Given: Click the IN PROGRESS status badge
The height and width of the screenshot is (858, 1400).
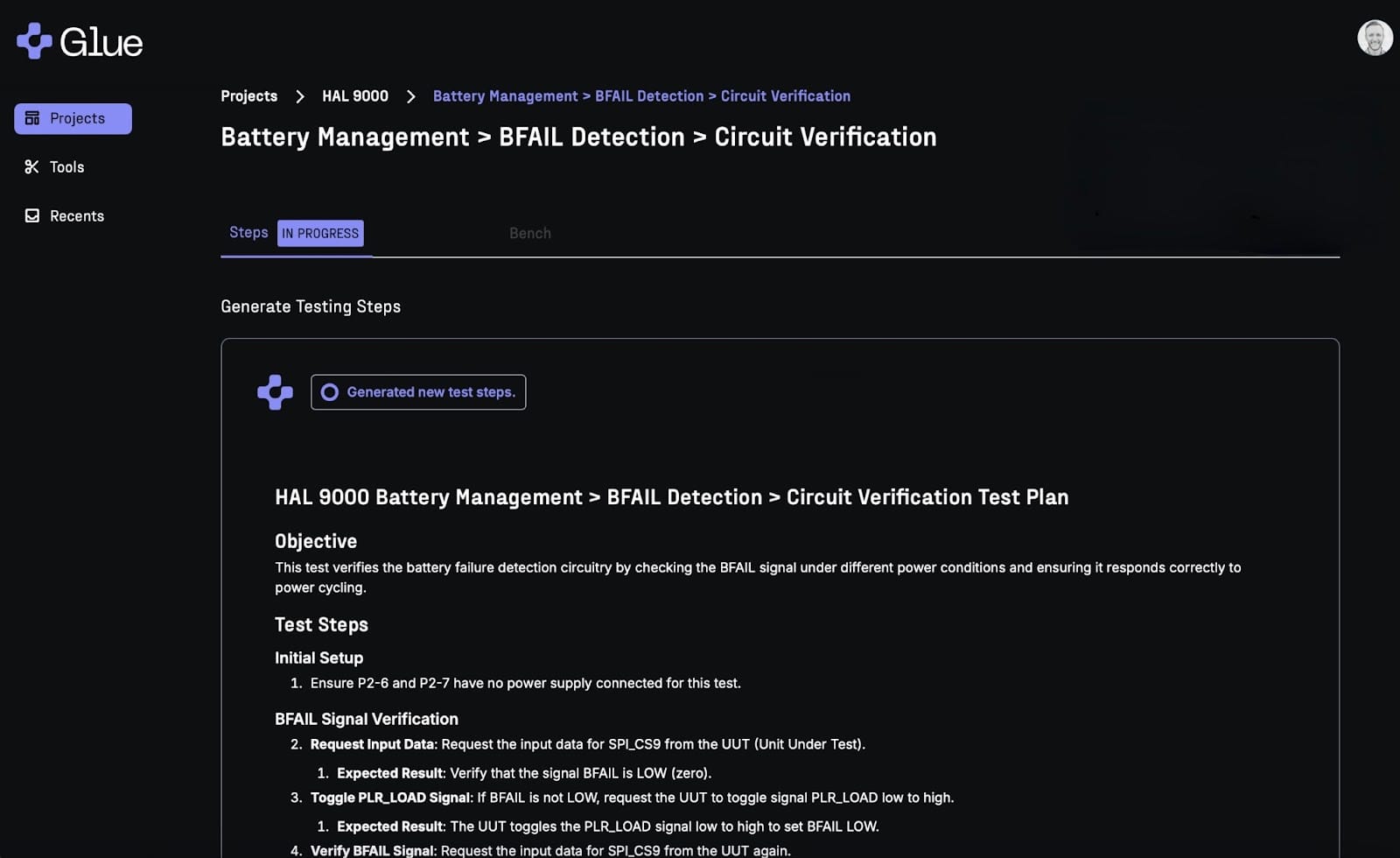Looking at the screenshot, I should [x=320, y=233].
